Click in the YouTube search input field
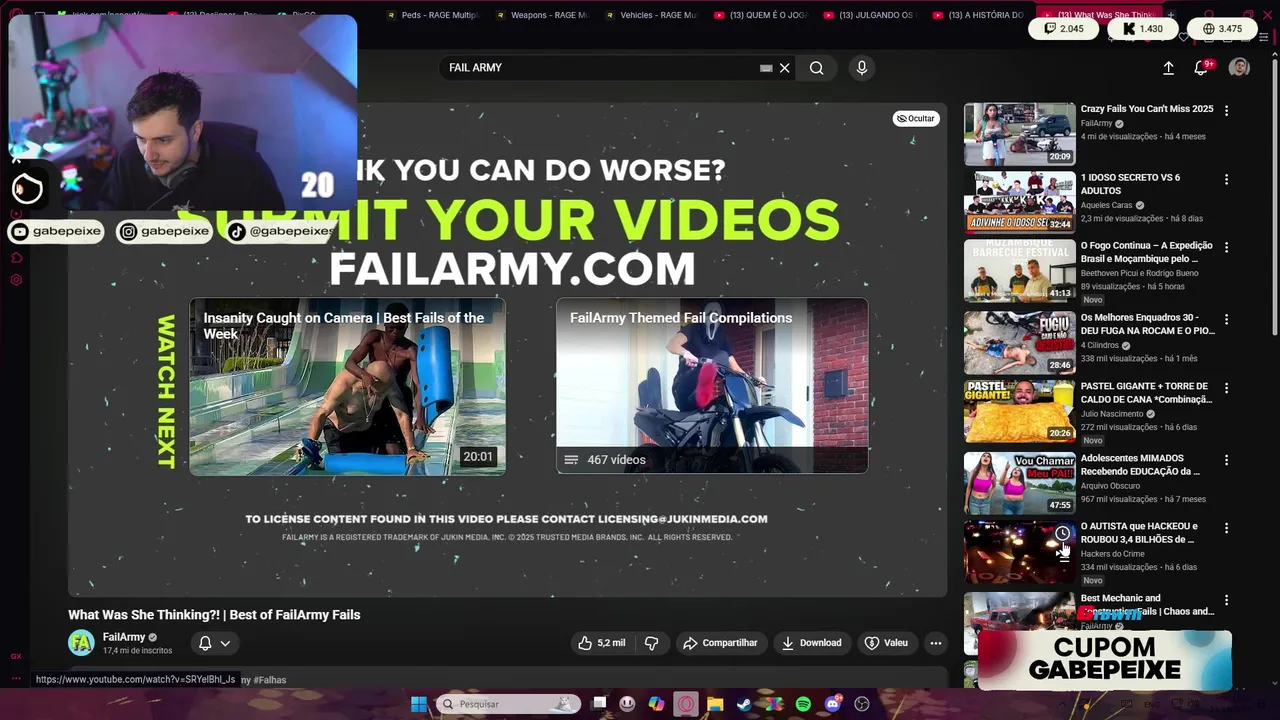 600,68
